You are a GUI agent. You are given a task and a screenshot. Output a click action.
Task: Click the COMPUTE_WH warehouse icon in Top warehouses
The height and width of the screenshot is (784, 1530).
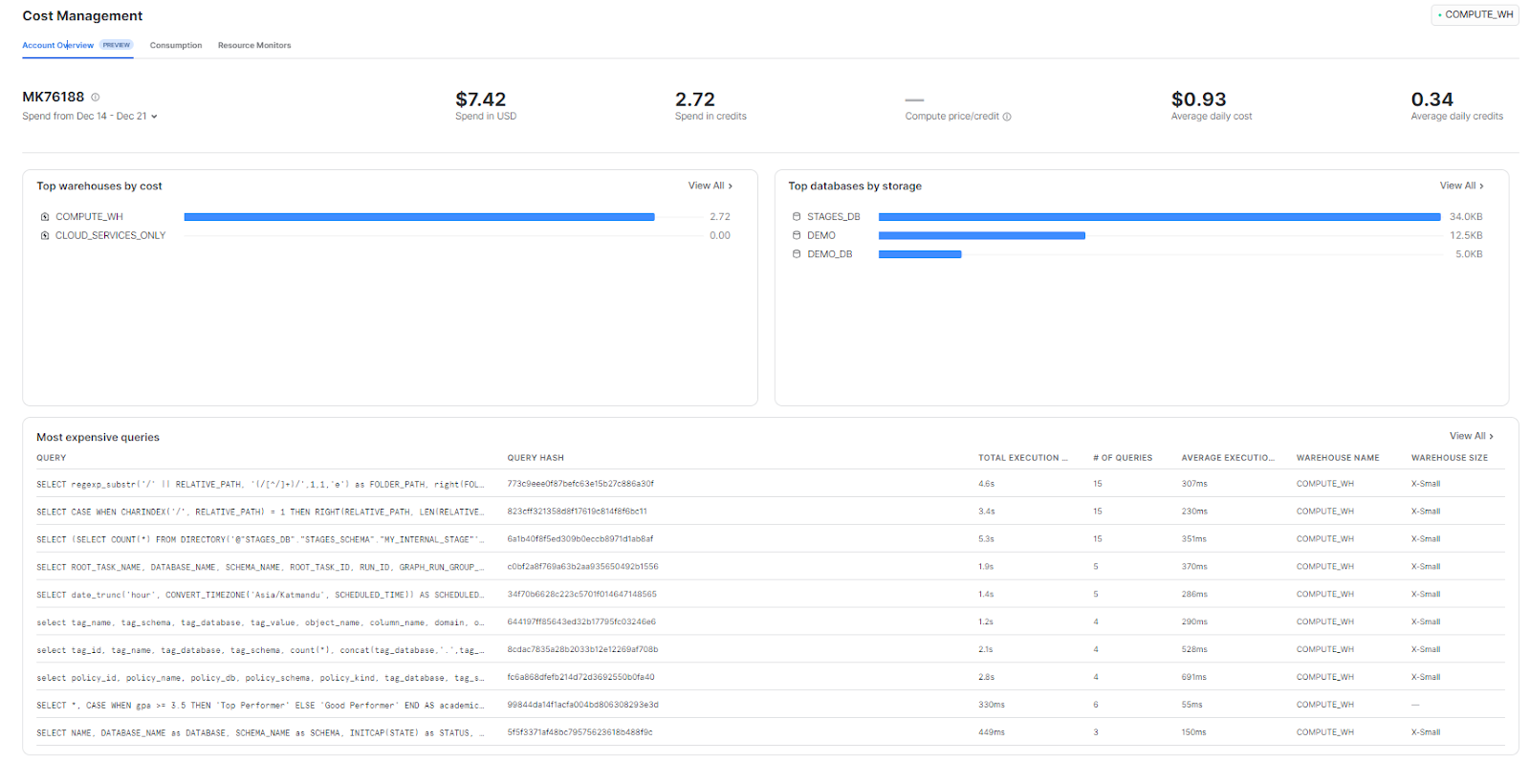45,217
